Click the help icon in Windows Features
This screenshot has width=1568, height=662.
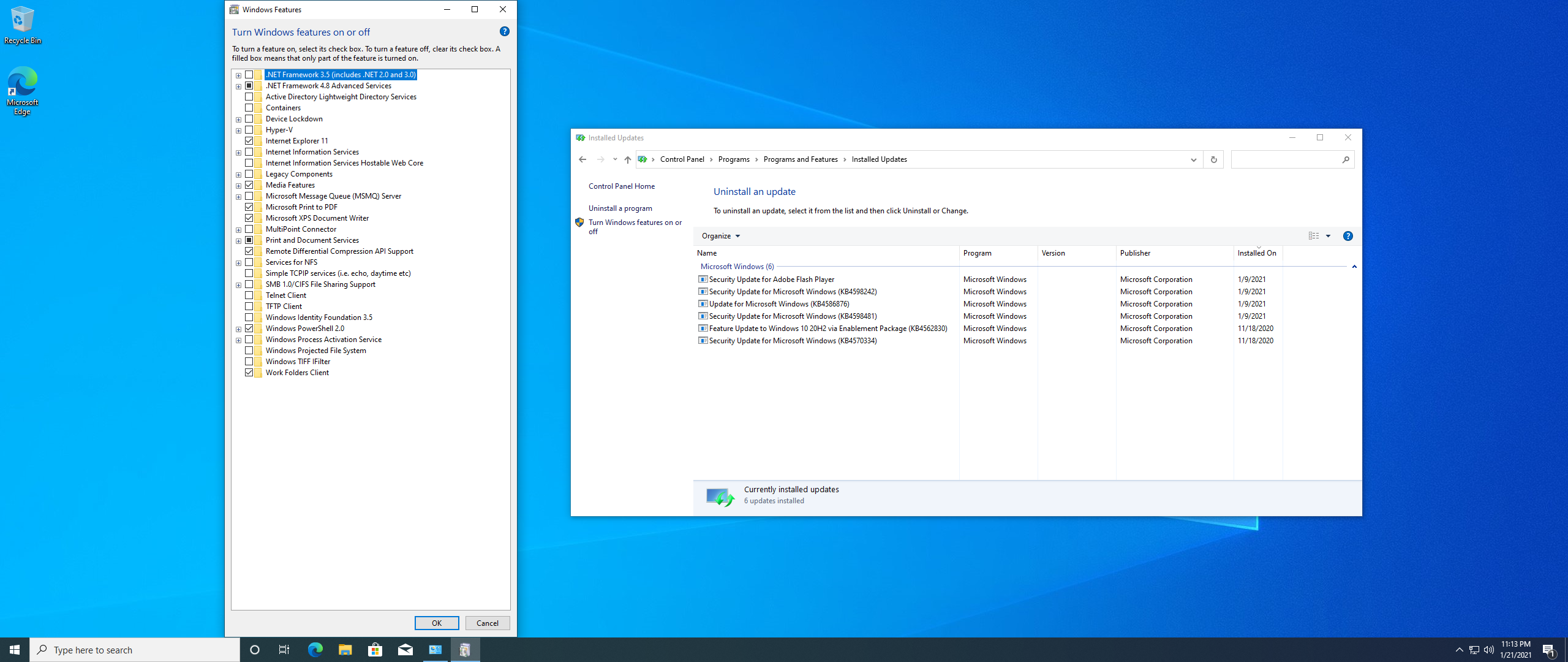(x=504, y=31)
